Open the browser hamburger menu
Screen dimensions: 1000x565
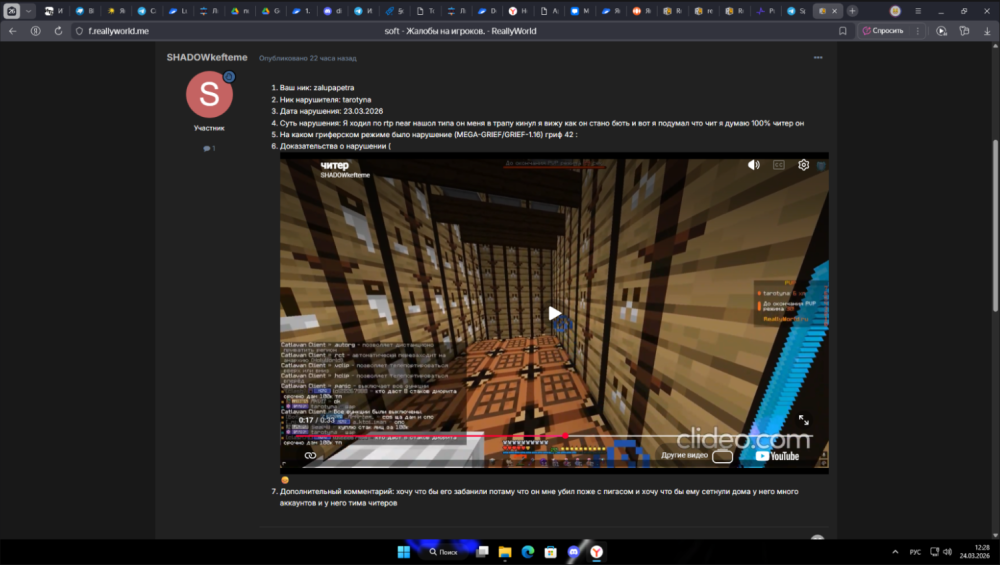click(x=918, y=11)
